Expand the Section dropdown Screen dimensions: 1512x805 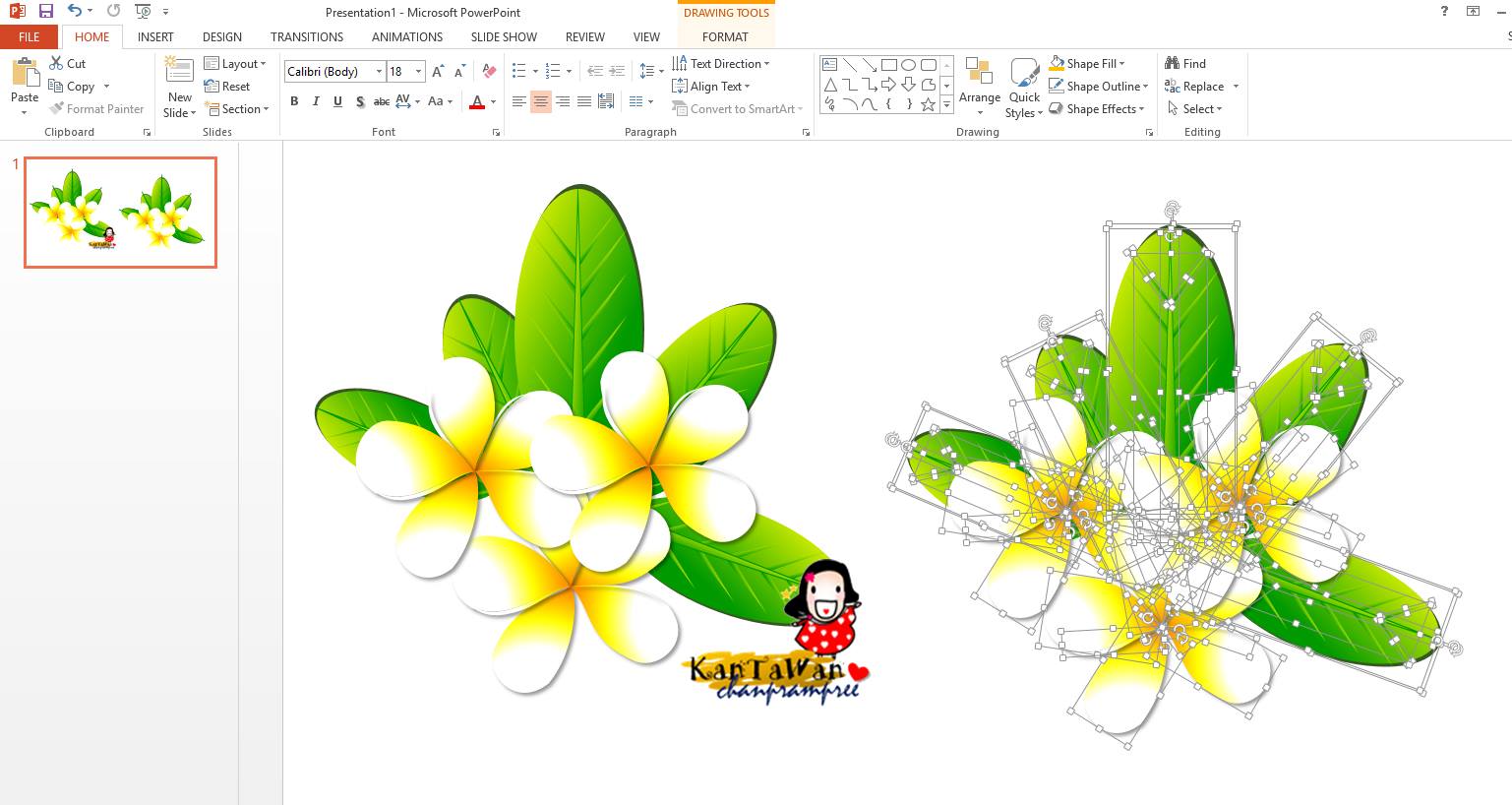point(236,109)
